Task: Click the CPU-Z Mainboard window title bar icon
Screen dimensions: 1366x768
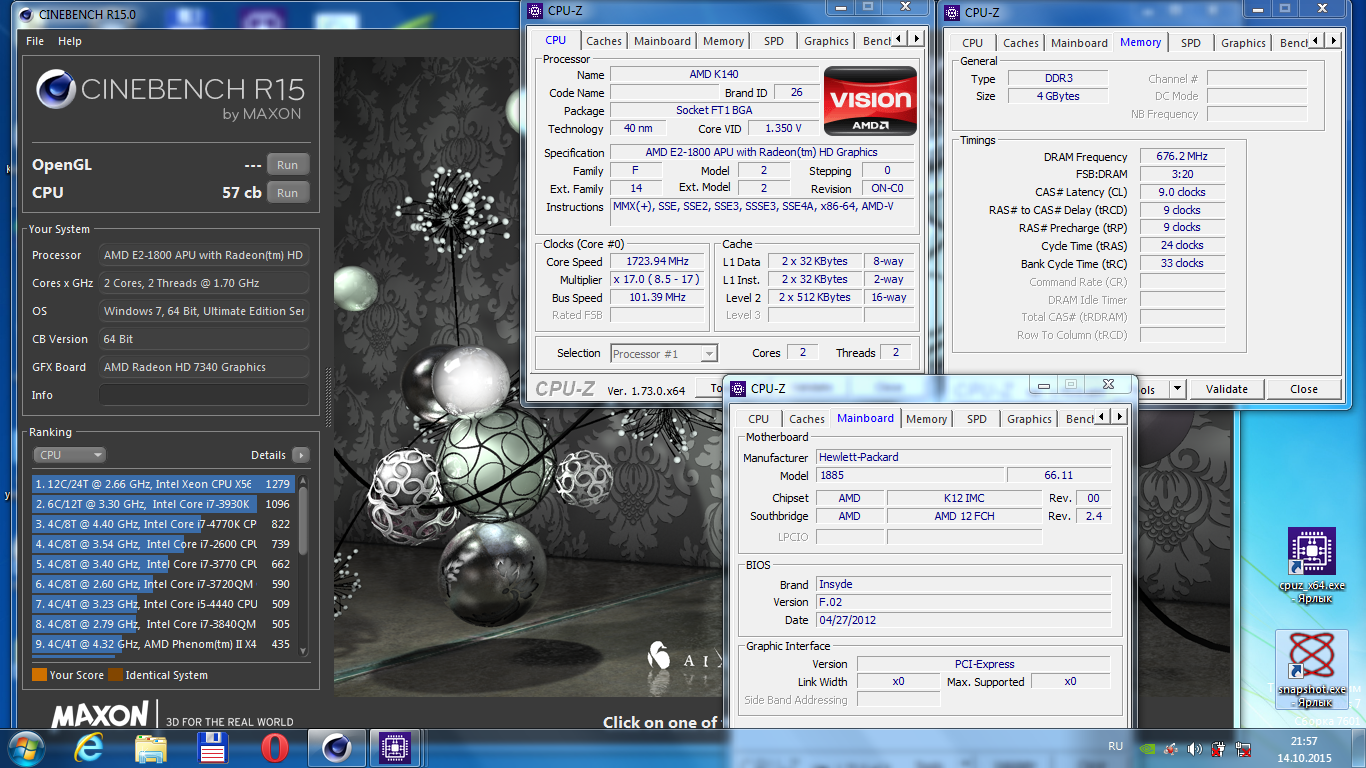Action: point(738,388)
